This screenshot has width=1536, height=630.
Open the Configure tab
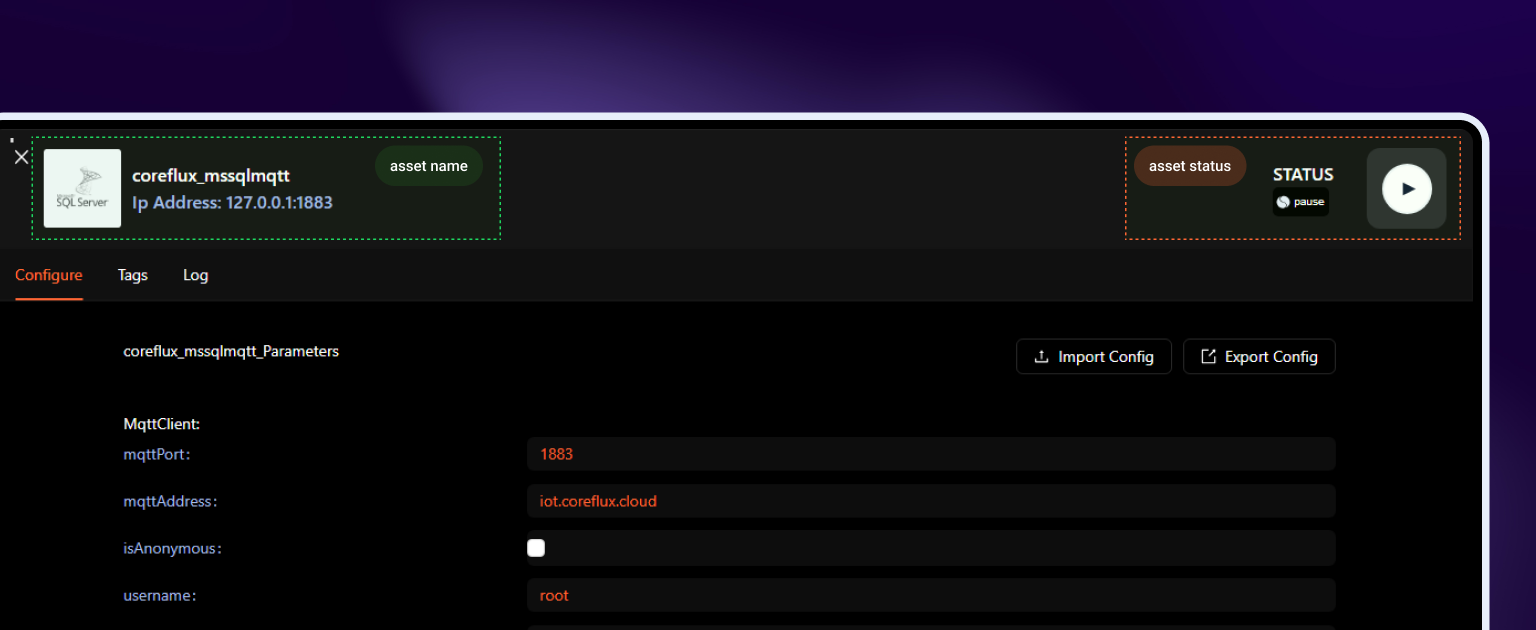point(49,275)
